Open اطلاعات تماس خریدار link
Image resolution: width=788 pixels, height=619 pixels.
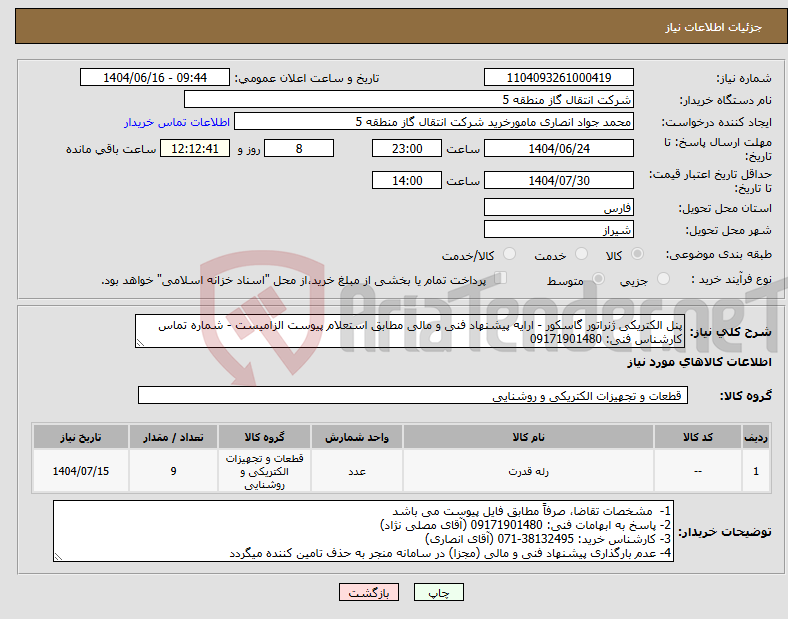[177, 122]
